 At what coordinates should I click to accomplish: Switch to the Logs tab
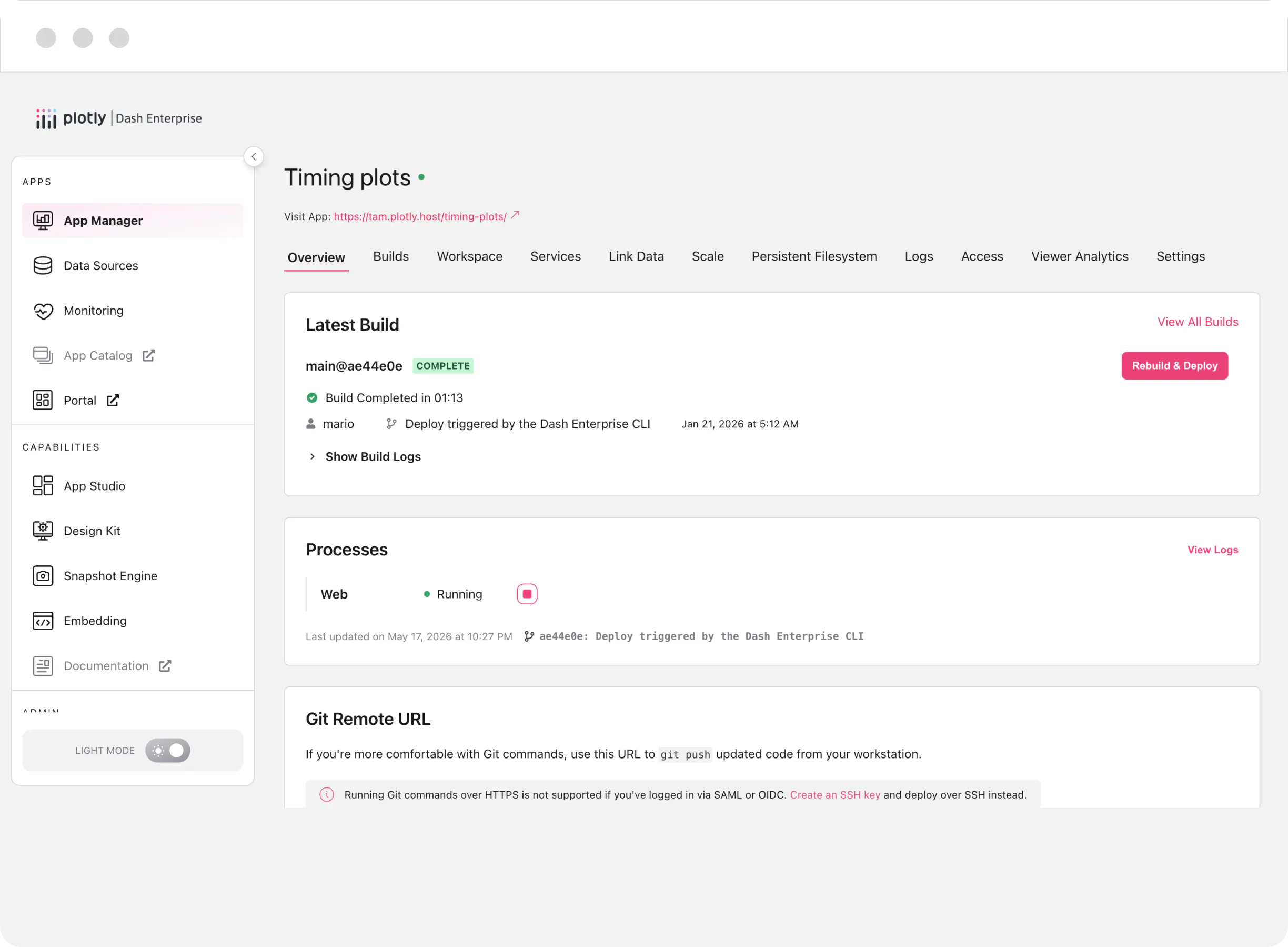click(x=919, y=256)
